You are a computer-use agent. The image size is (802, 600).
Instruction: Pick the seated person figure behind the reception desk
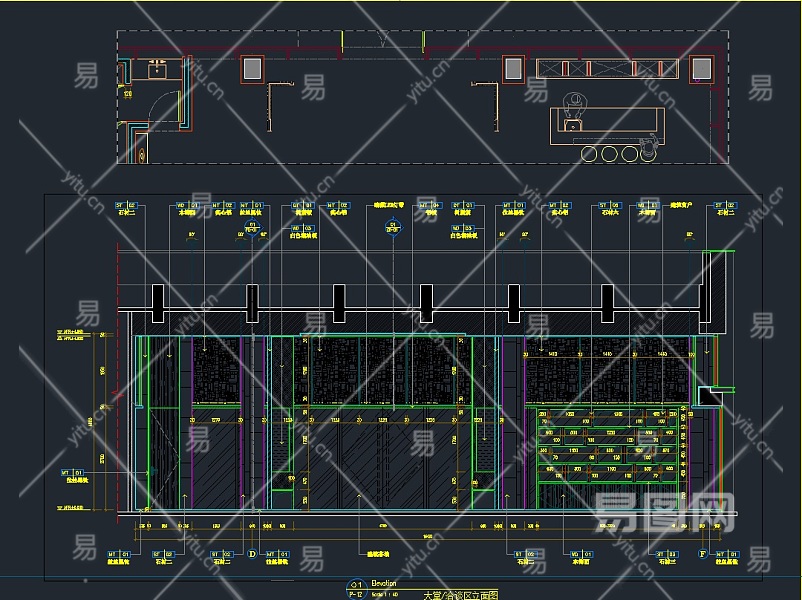pyautogui.click(x=573, y=105)
